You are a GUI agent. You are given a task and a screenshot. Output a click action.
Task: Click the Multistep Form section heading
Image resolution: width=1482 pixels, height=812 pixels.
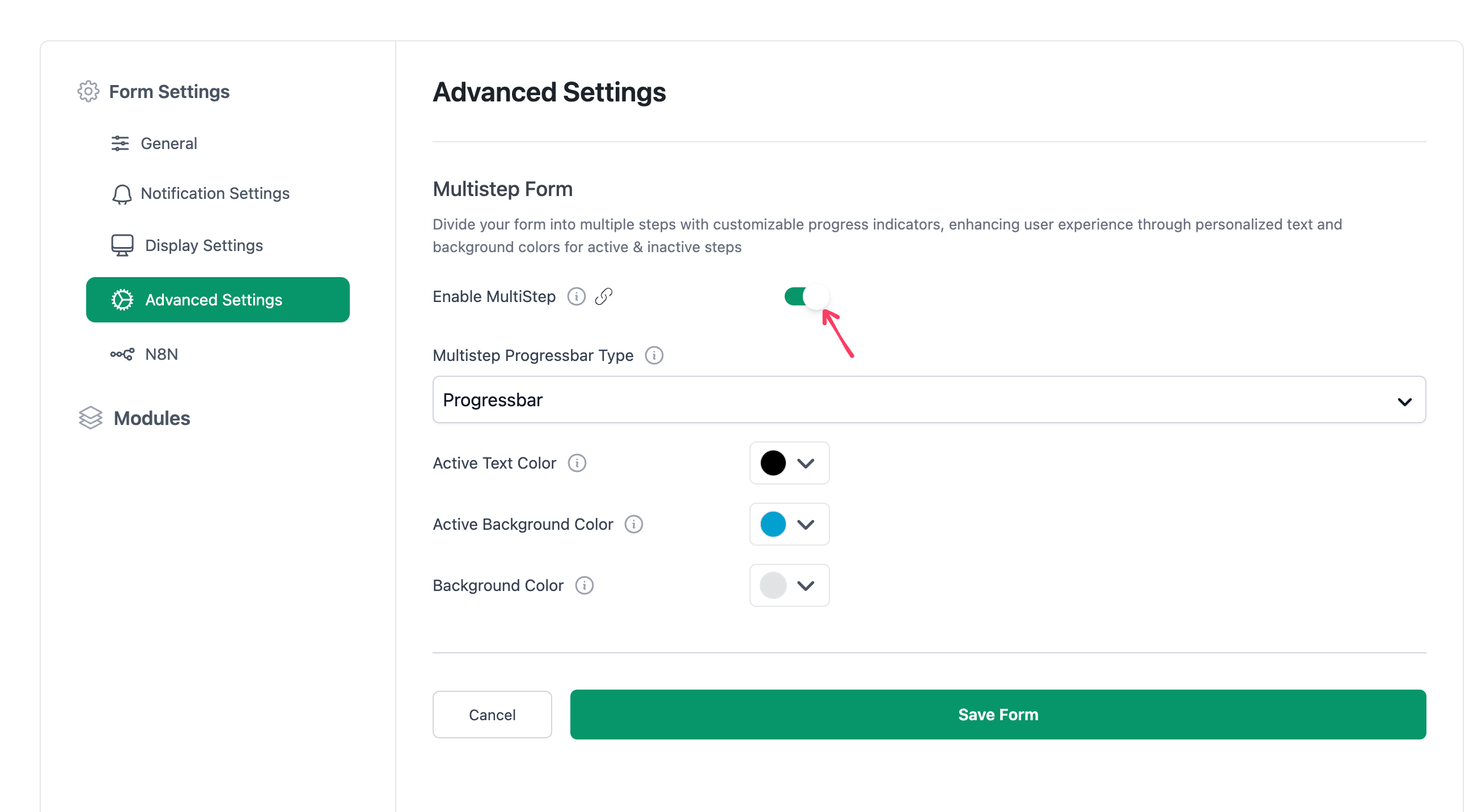[502, 189]
